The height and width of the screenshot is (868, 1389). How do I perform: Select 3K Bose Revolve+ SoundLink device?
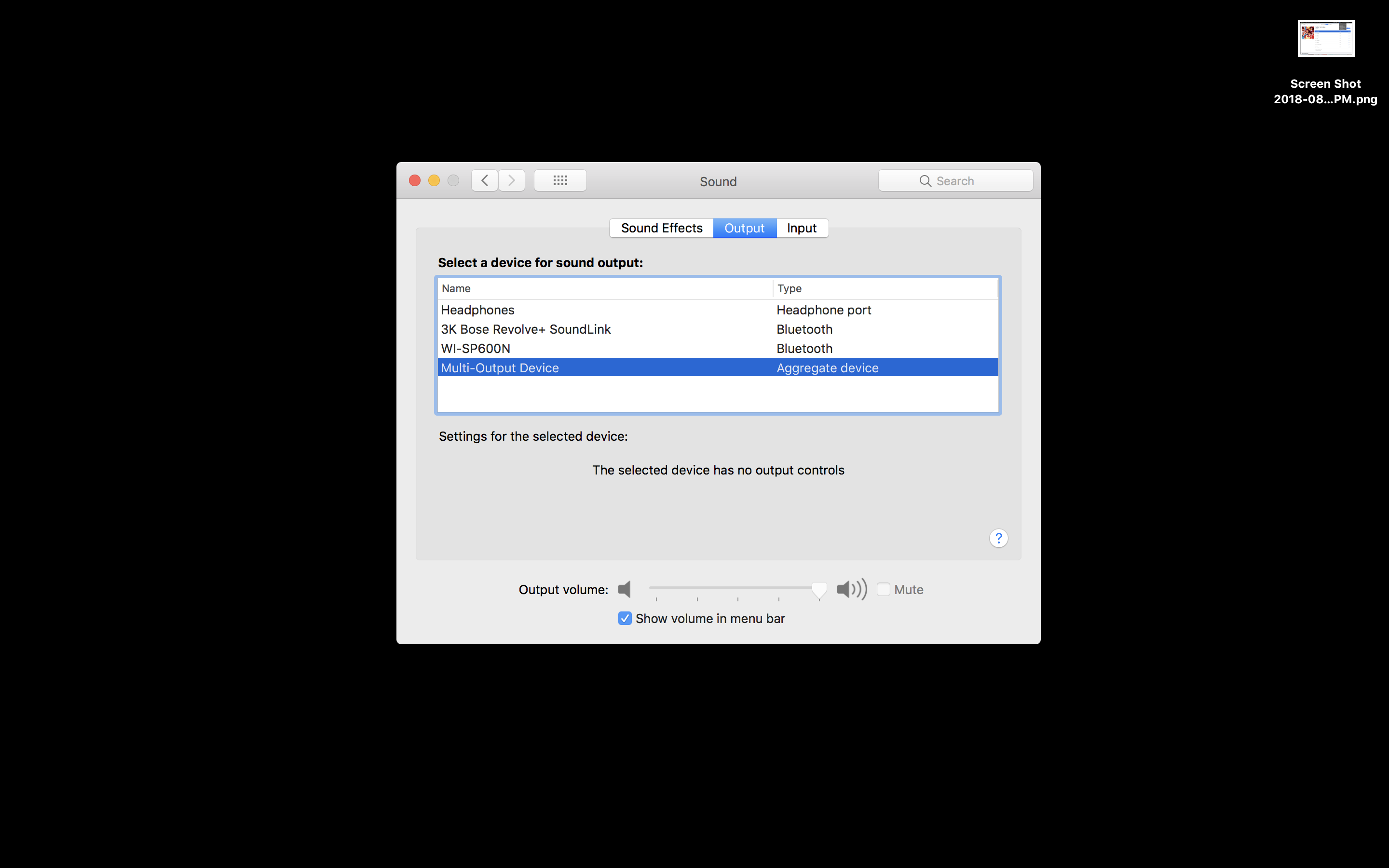point(718,329)
